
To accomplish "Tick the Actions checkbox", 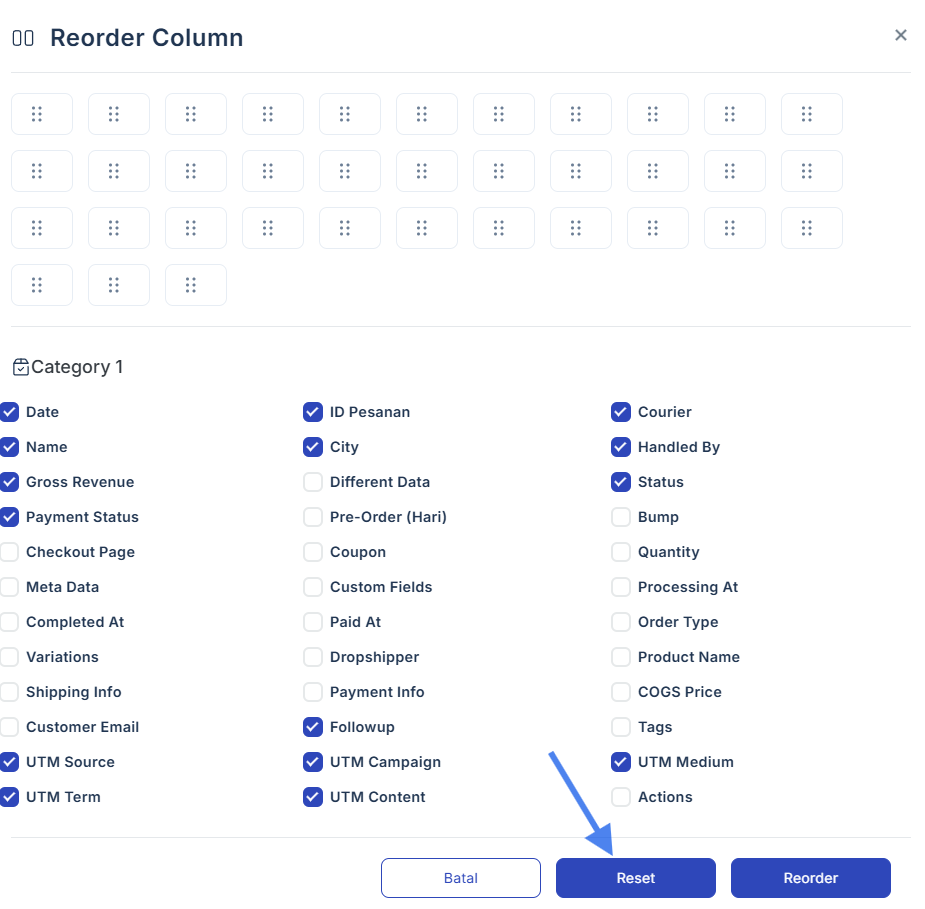I will tap(621, 797).
